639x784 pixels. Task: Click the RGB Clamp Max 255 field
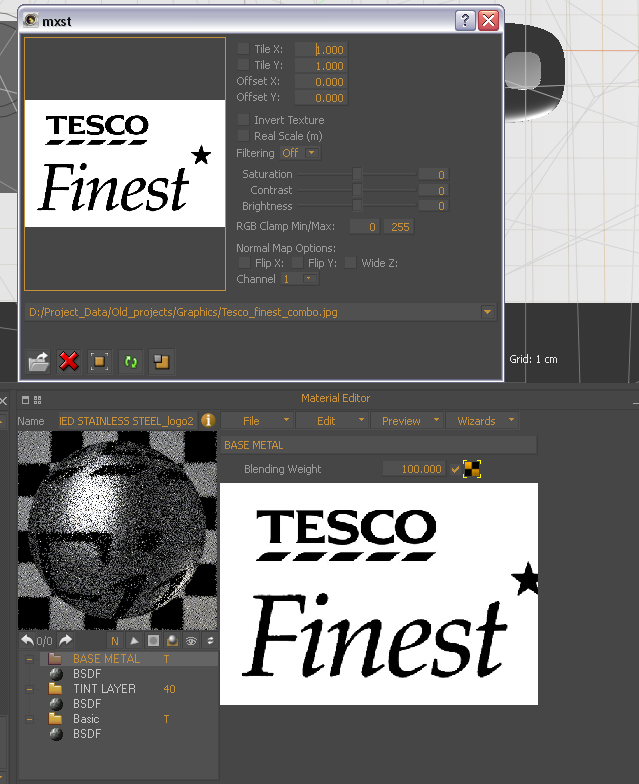tap(398, 226)
